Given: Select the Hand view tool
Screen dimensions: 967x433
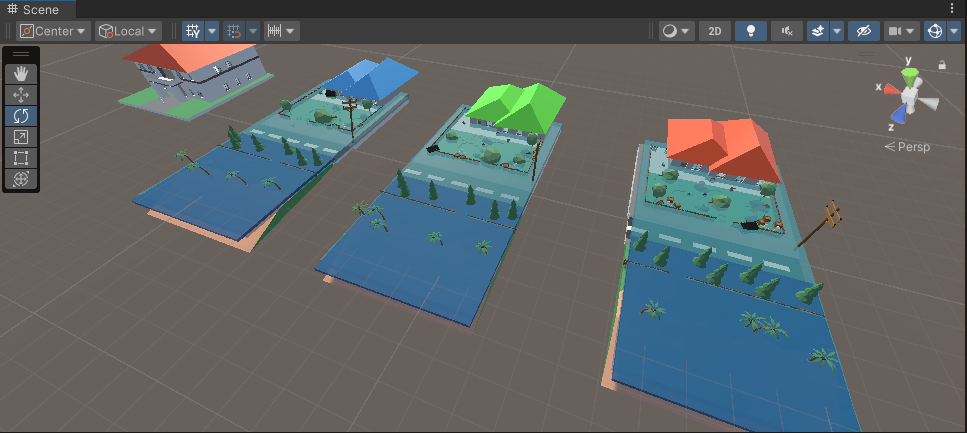Looking at the screenshot, I should coord(21,73).
